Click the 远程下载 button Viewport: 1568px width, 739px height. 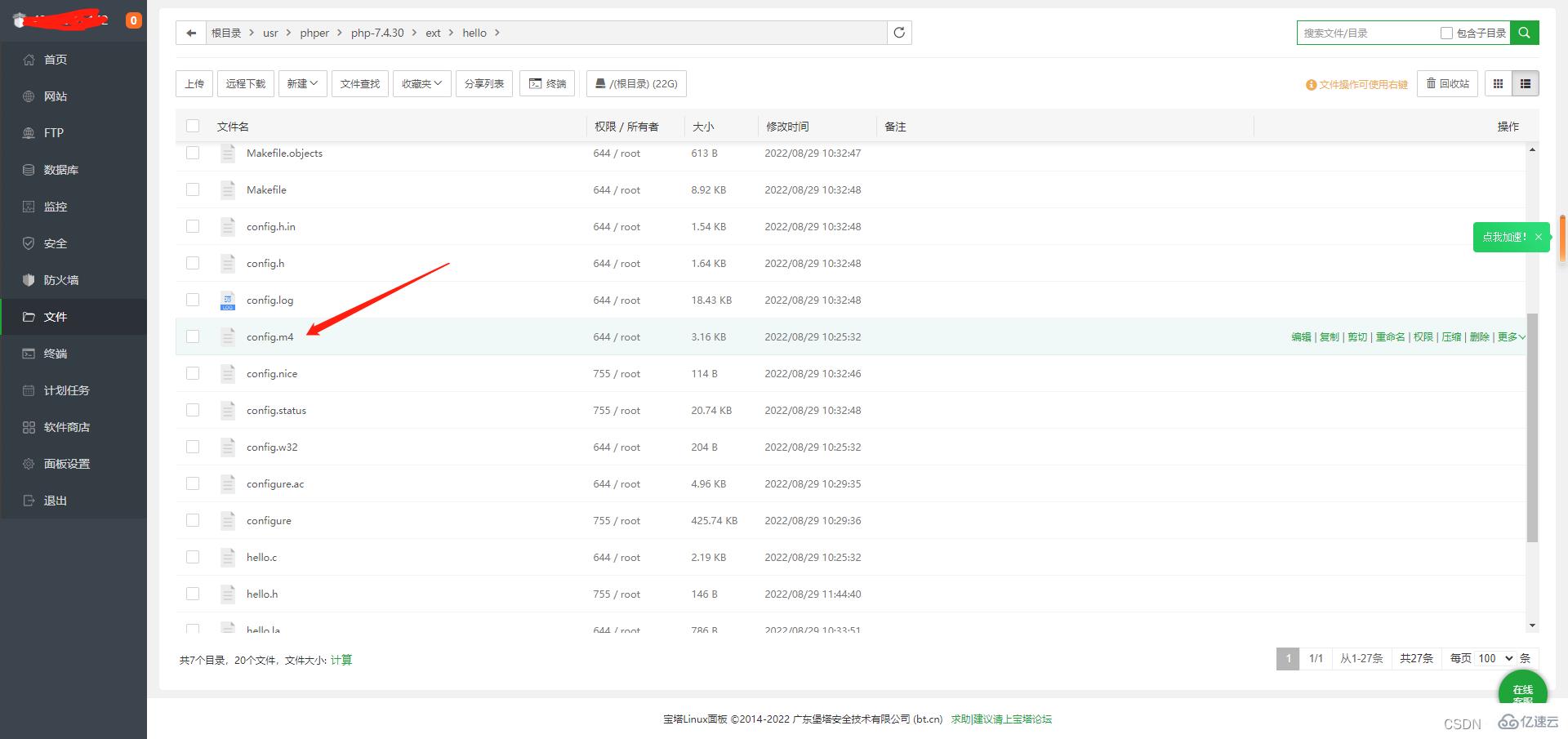pyautogui.click(x=246, y=83)
